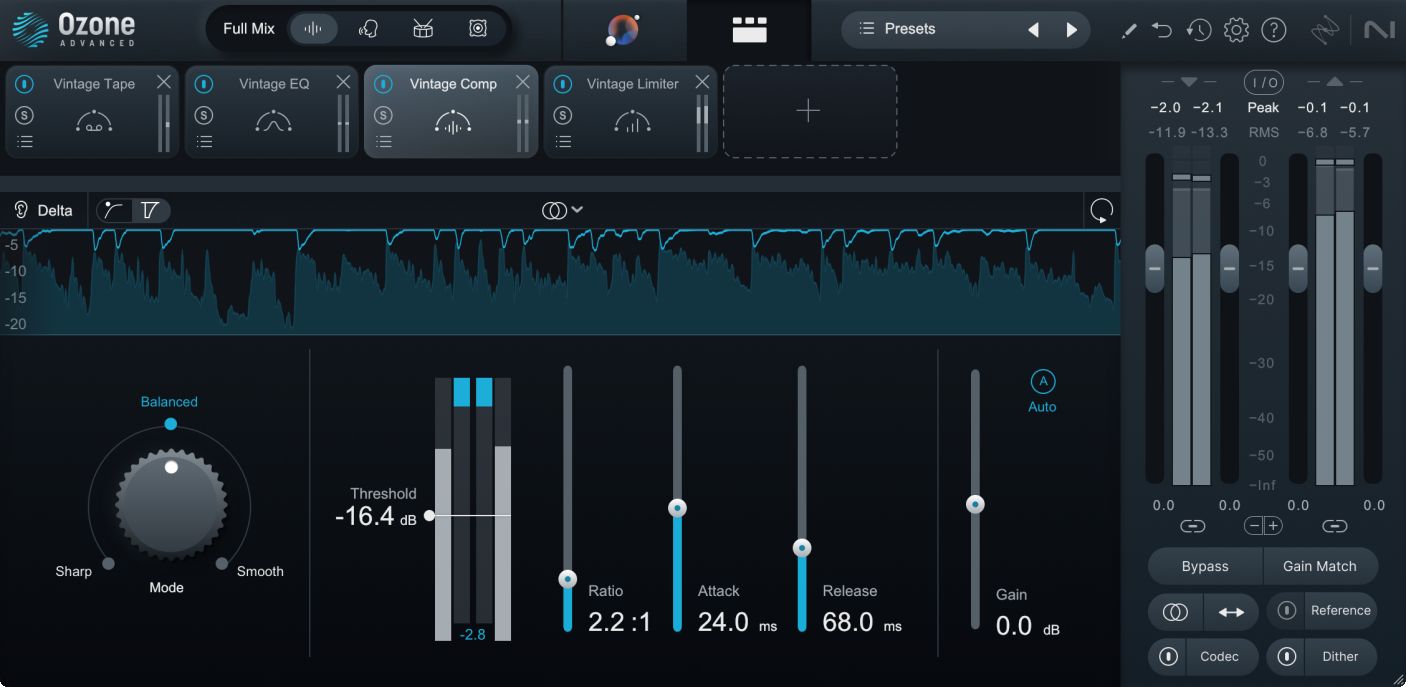Select the bass speaker target icon
Viewport: 1406px width, 687px height.
coord(478,28)
